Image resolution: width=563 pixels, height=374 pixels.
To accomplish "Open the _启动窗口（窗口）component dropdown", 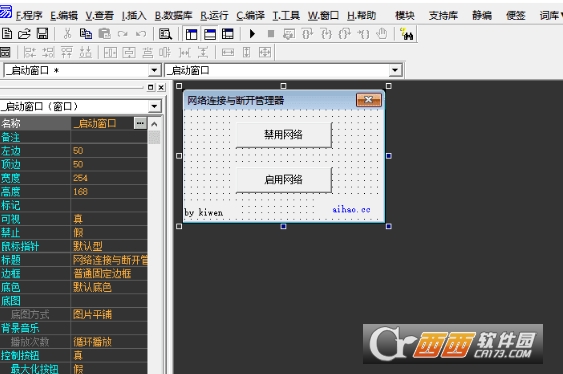I will [x=154, y=106].
